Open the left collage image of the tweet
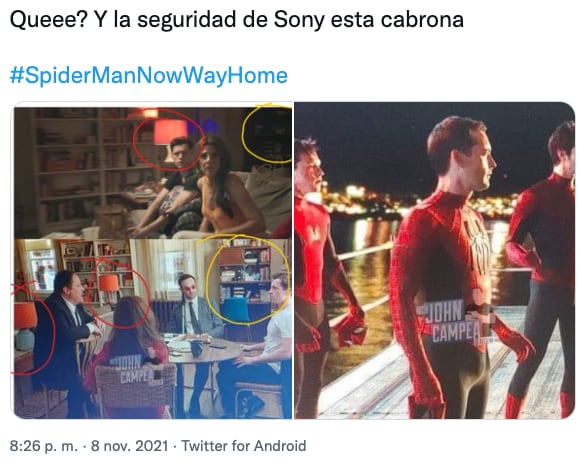This screenshot has width=581, height=463. pos(153,260)
